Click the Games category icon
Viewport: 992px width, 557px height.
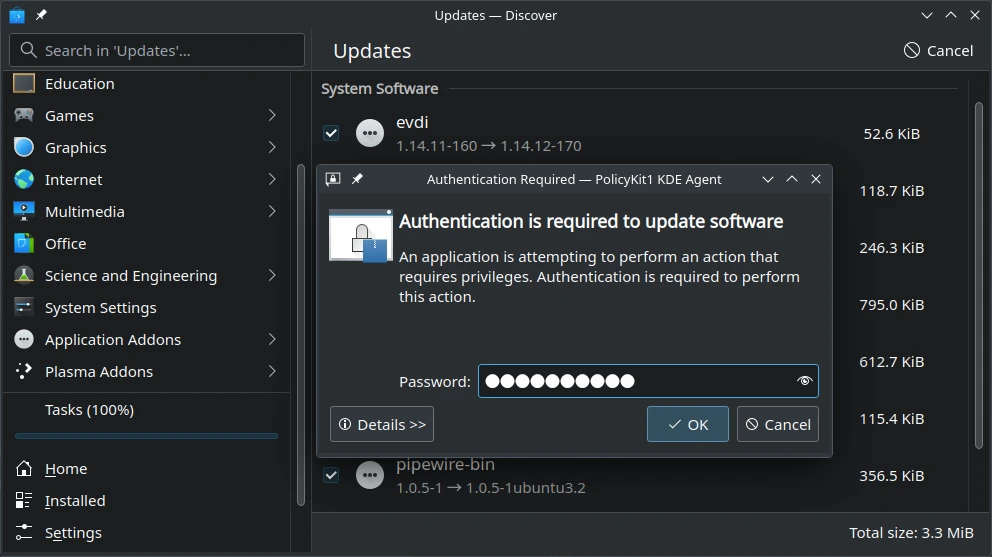(x=24, y=116)
